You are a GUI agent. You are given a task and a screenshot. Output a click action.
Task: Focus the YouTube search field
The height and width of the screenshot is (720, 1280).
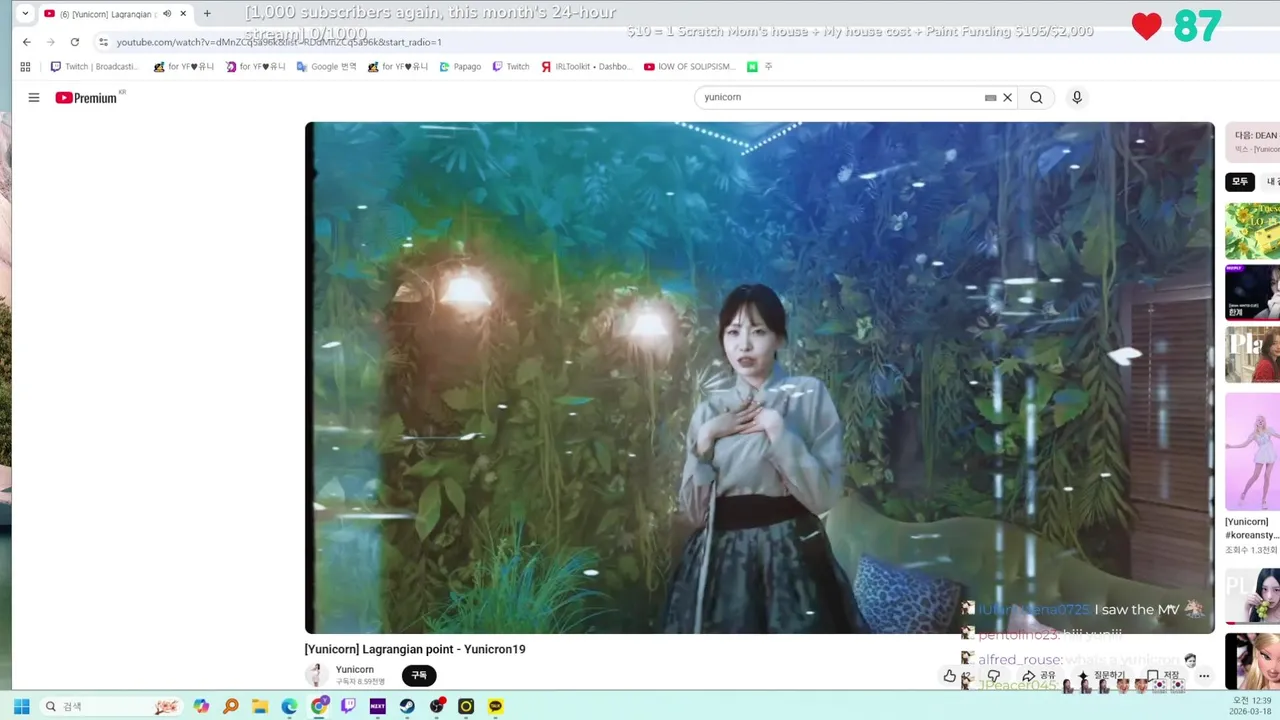point(840,97)
